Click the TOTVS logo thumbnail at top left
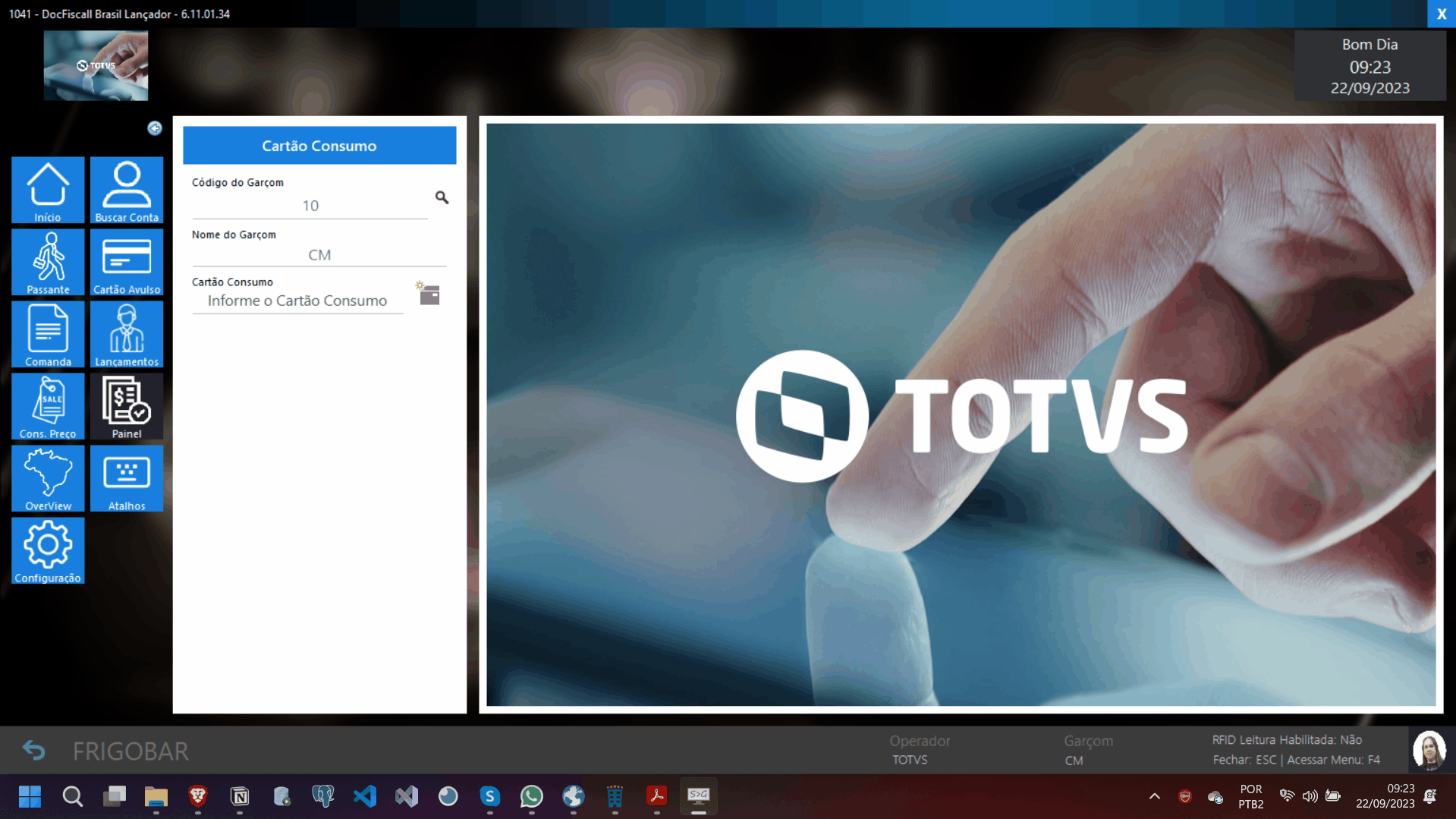 pos(96,65)
